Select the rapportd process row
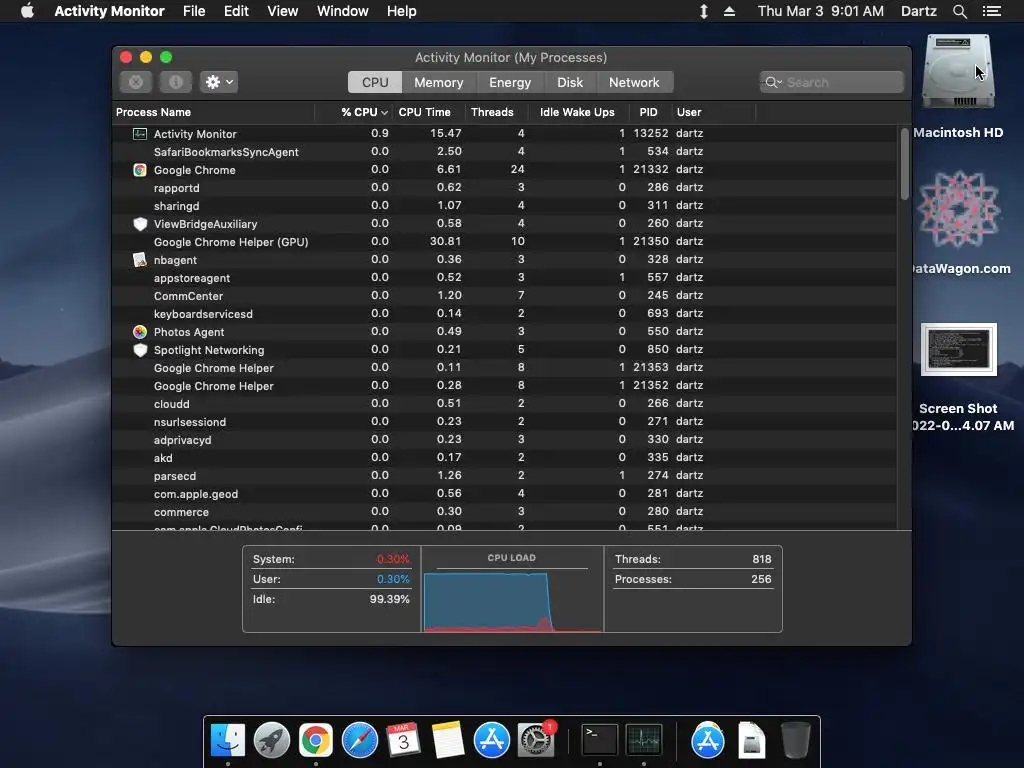This screenshot has width=1024, height=768. pyautogui.click(x=505, y=187)
